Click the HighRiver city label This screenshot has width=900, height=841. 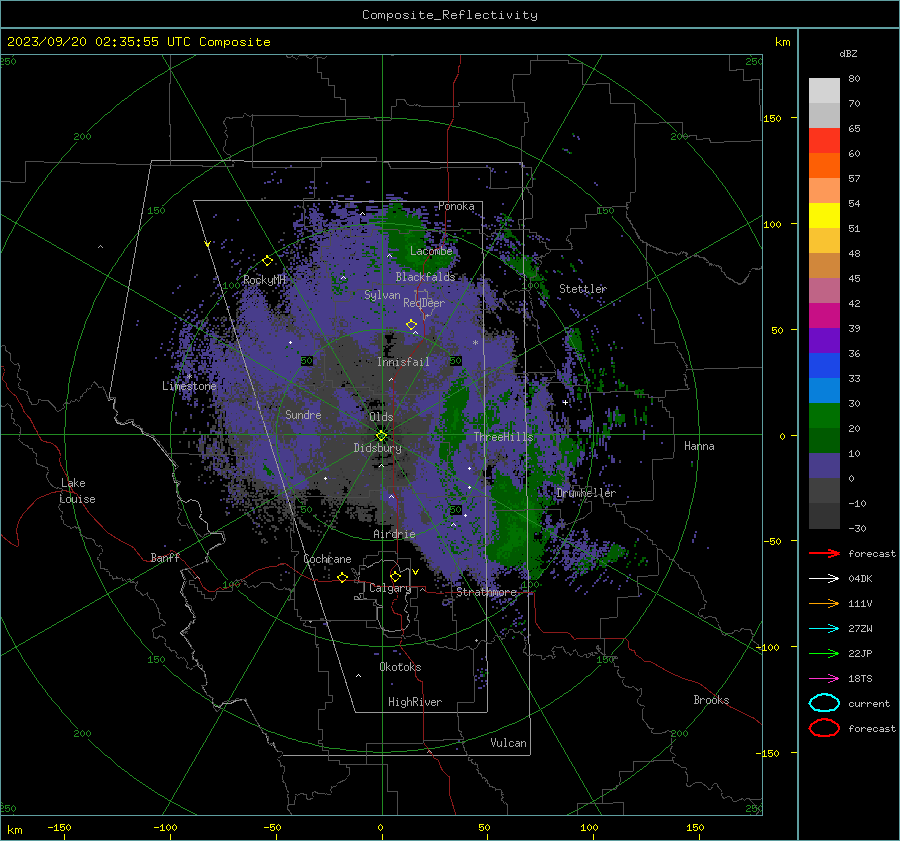tap(415, 702)
